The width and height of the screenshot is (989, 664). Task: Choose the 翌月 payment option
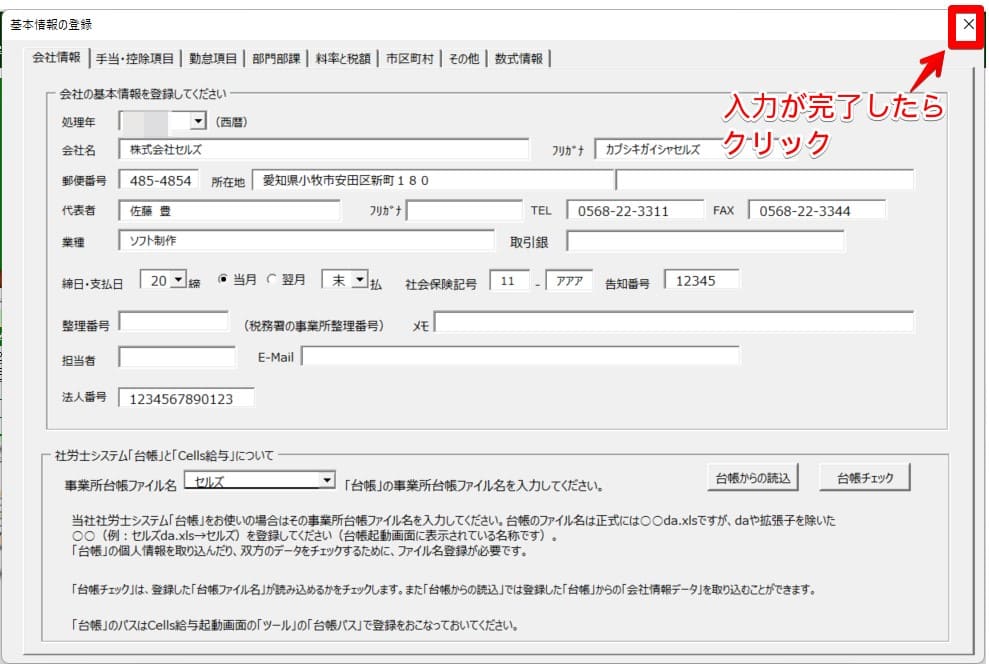coord(272,281)
